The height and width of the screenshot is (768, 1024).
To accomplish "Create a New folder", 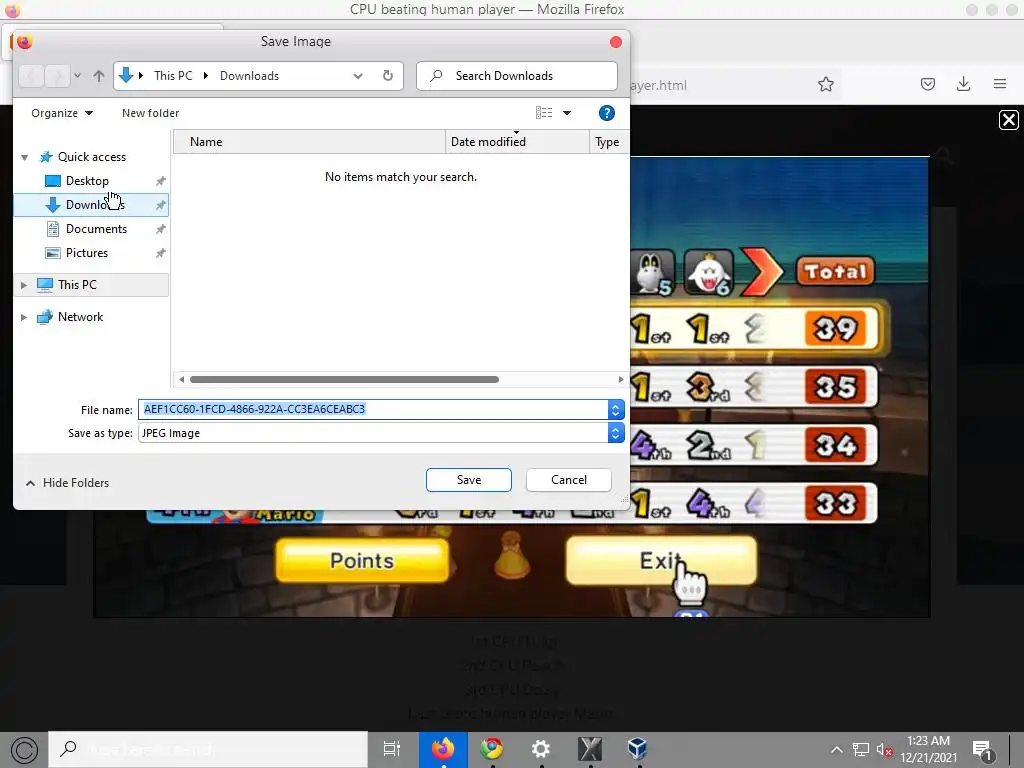I will pyautogui.click(x=150, y=113).
